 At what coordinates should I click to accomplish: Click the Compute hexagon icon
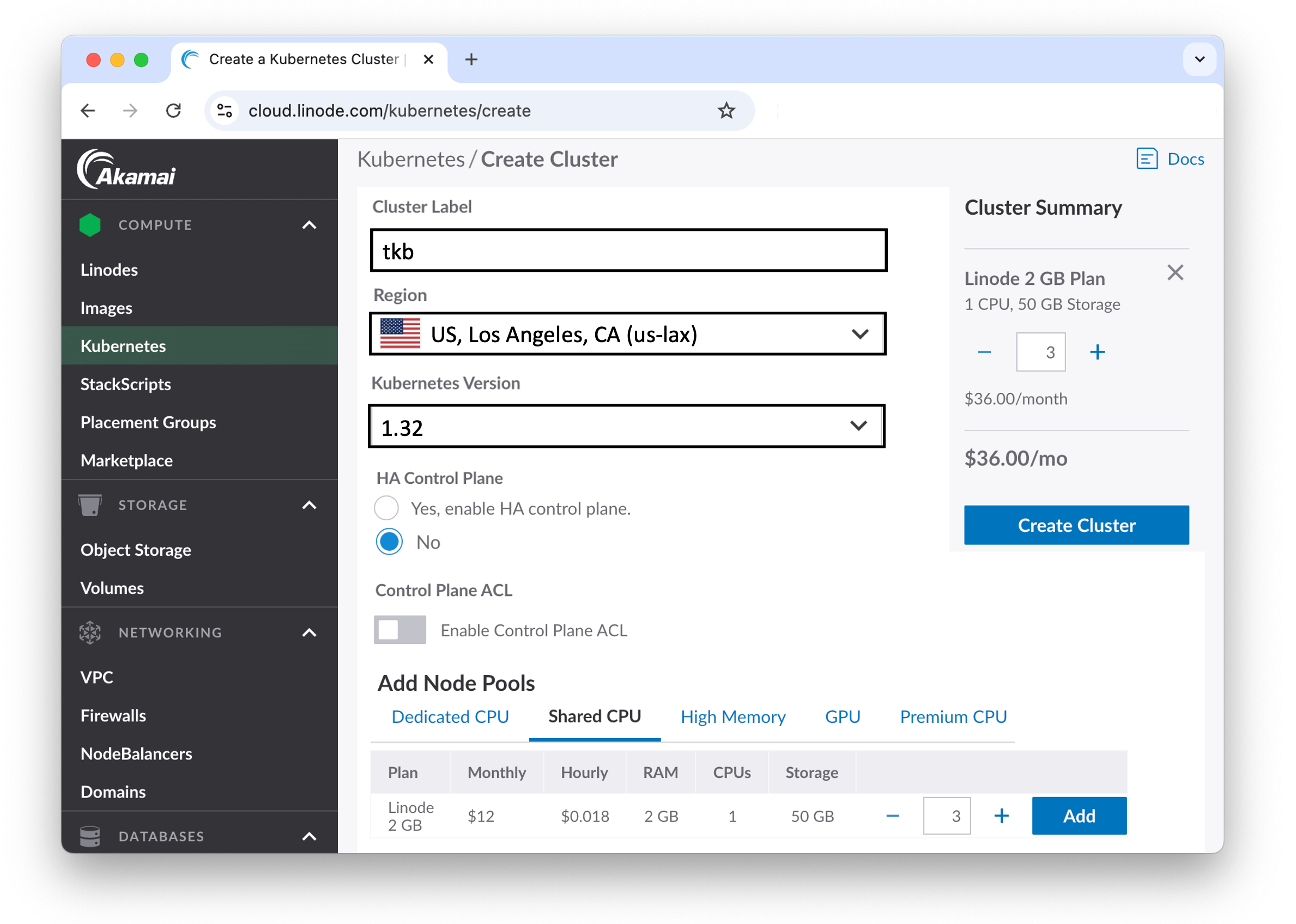(90, 225)
